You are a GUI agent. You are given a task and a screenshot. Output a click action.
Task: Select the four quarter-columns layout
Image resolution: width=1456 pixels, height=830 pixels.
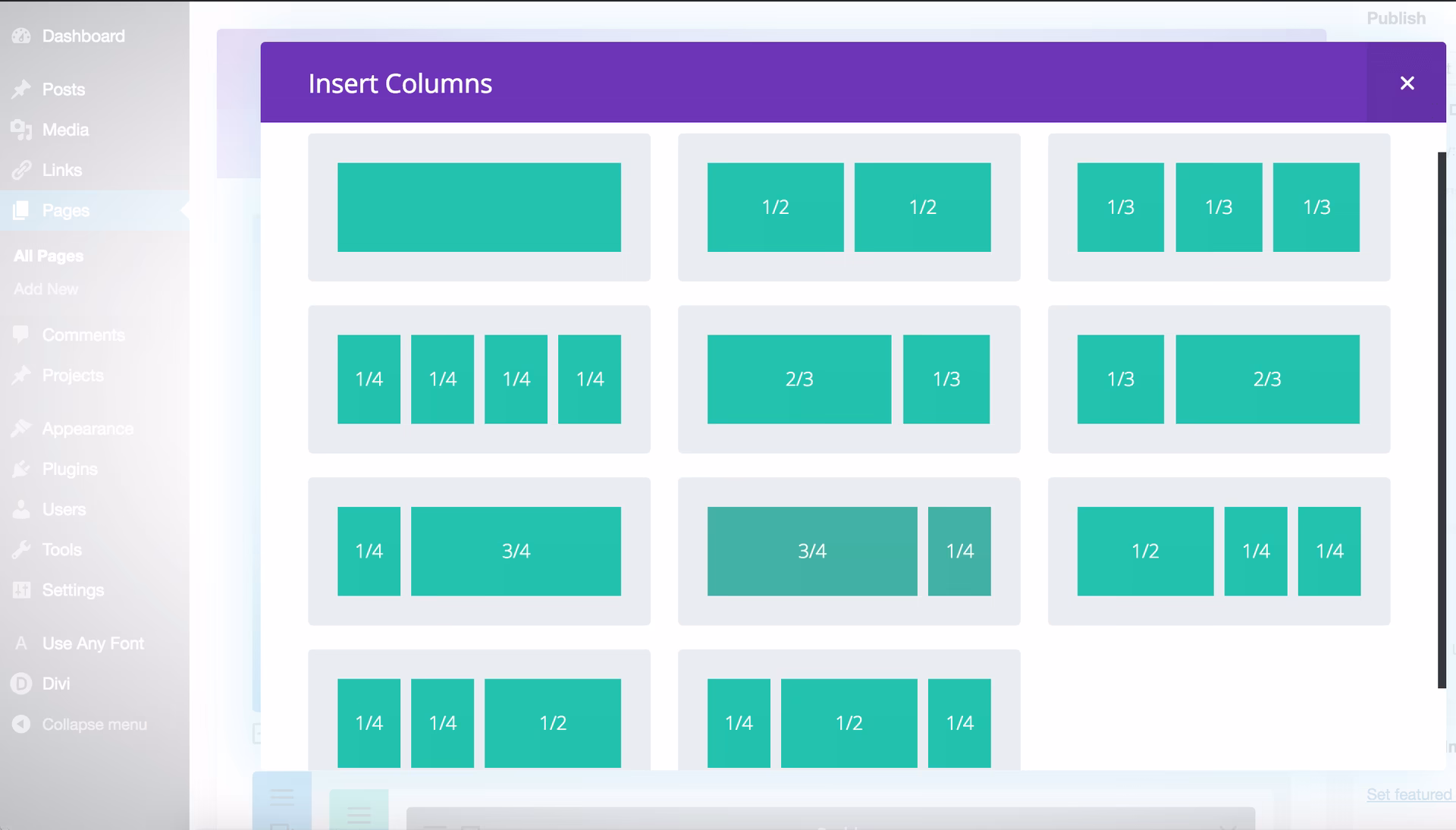click(x=479, y=379)
